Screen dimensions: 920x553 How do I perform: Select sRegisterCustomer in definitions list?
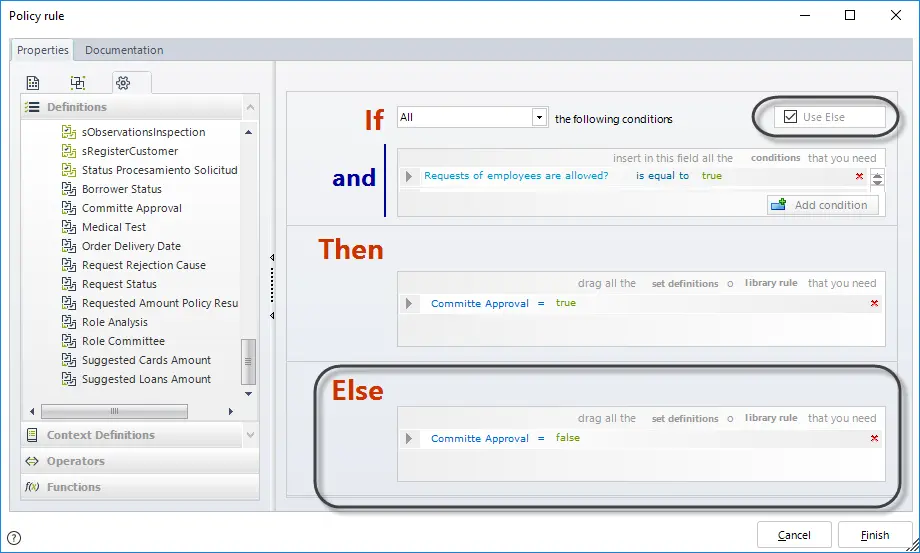tap(130, 151)
